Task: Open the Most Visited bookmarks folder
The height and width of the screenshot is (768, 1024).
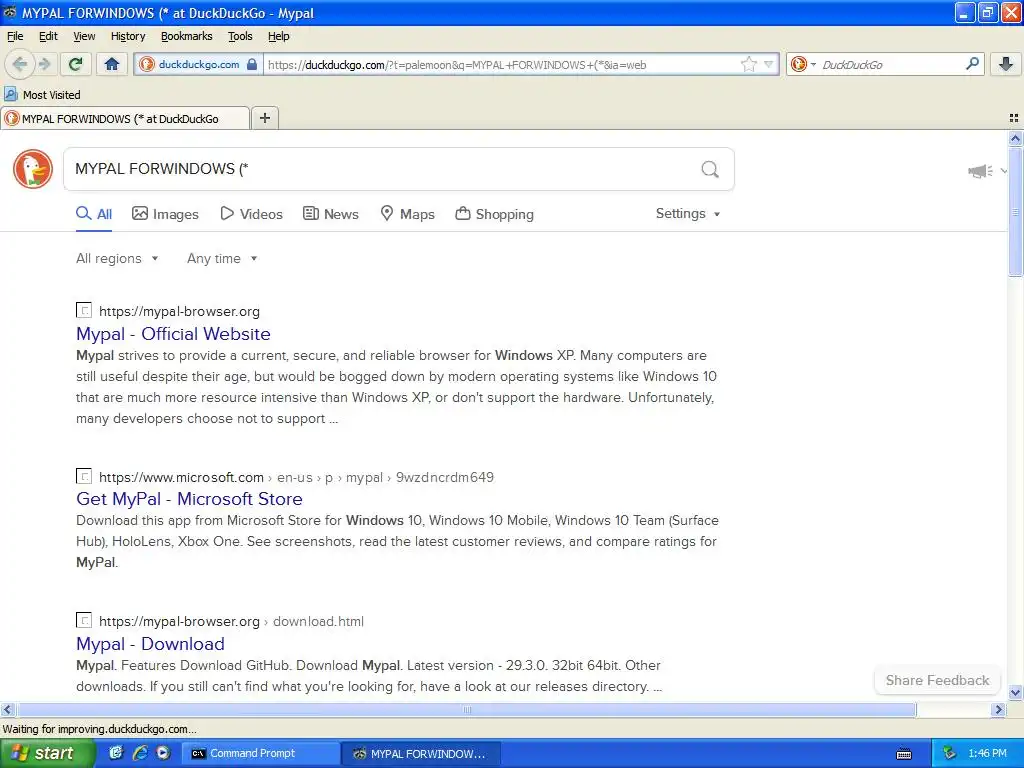Action: (x=42, y=95)
